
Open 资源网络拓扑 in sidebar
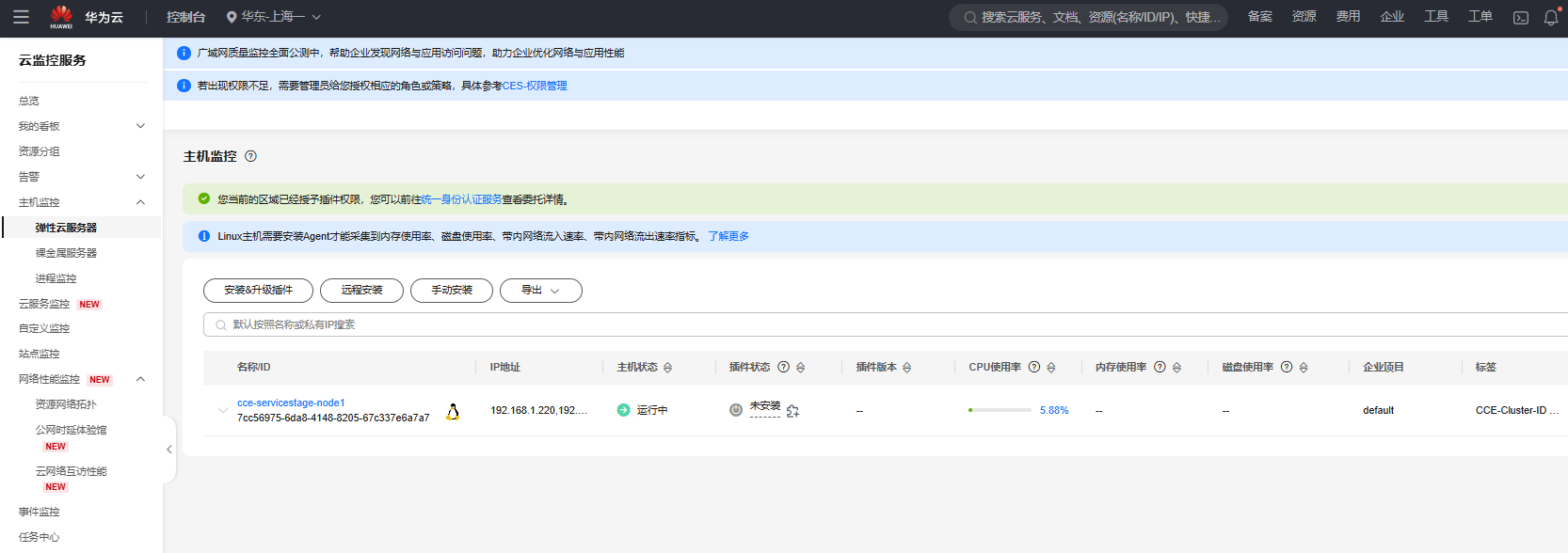click(x=66, y=404)
